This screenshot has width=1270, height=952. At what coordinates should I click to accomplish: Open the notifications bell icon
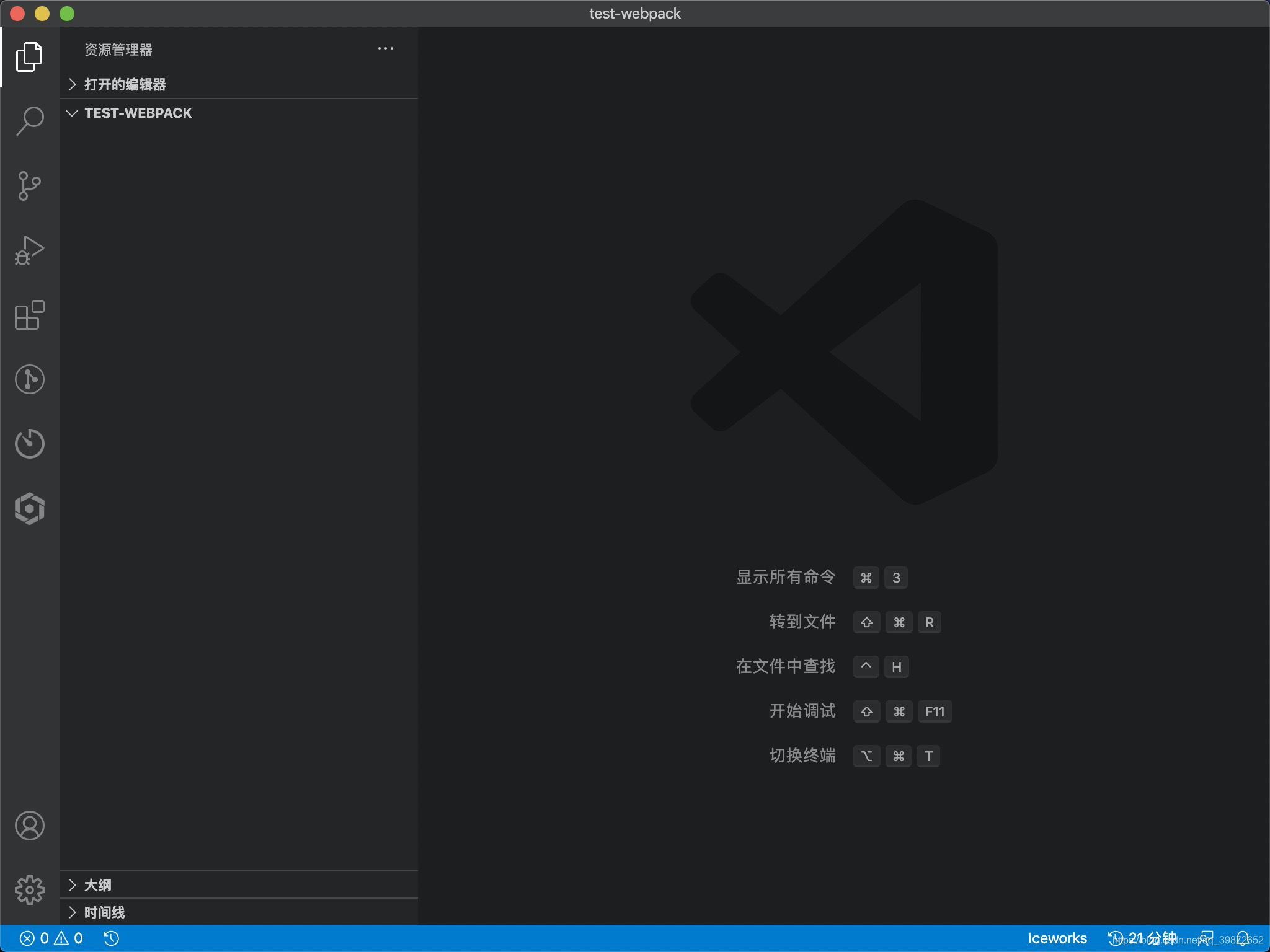click(1243, 938)
